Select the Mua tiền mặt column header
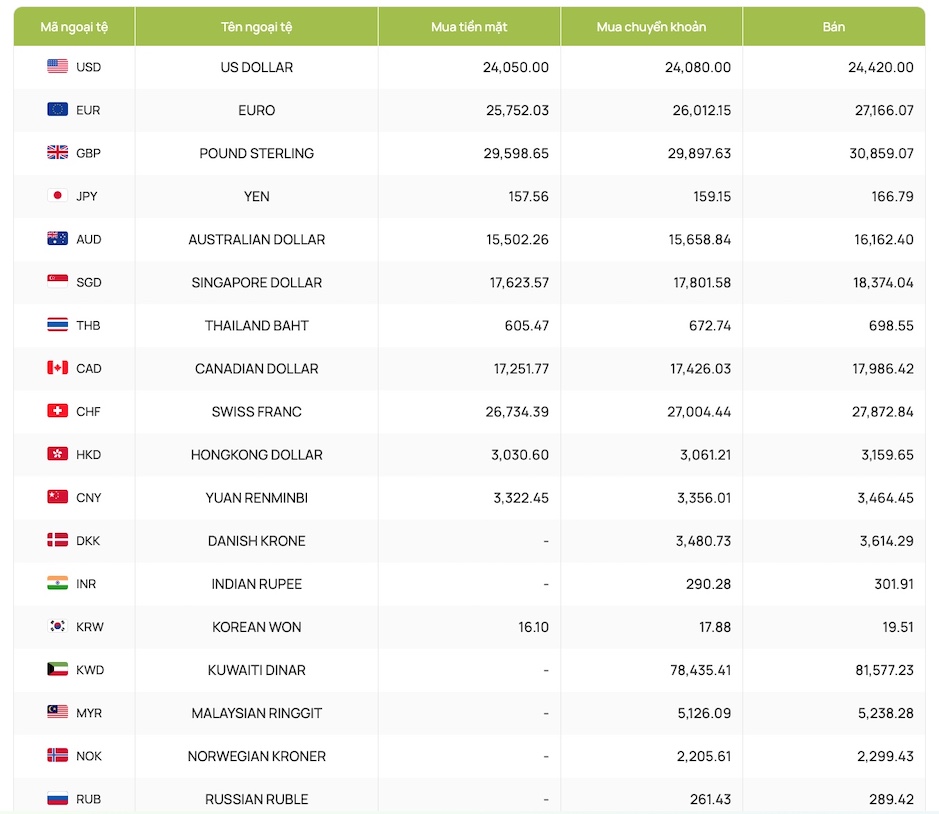939x814 pixels. point(469,27)
